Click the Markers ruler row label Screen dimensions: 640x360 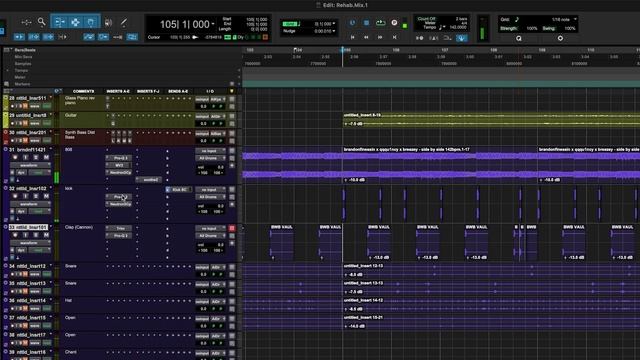pyautogui.click(x=22, y=84)
